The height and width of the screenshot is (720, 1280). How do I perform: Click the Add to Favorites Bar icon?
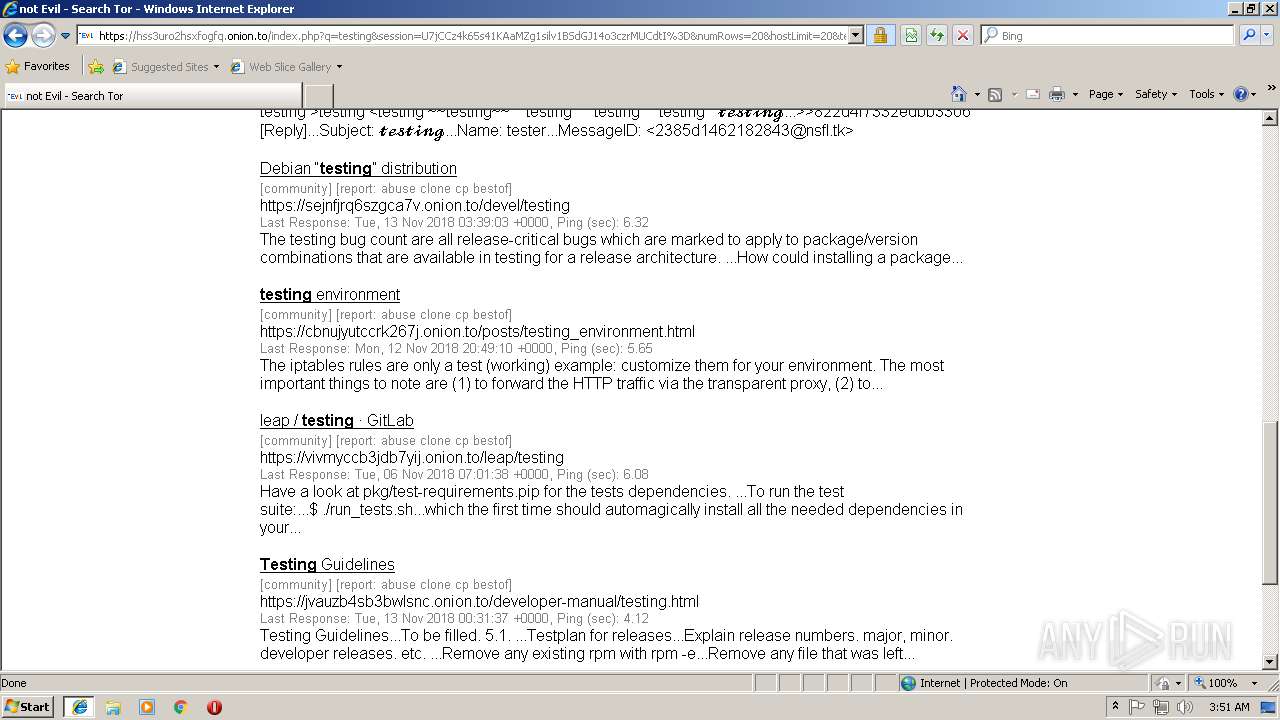pos(96,67)
